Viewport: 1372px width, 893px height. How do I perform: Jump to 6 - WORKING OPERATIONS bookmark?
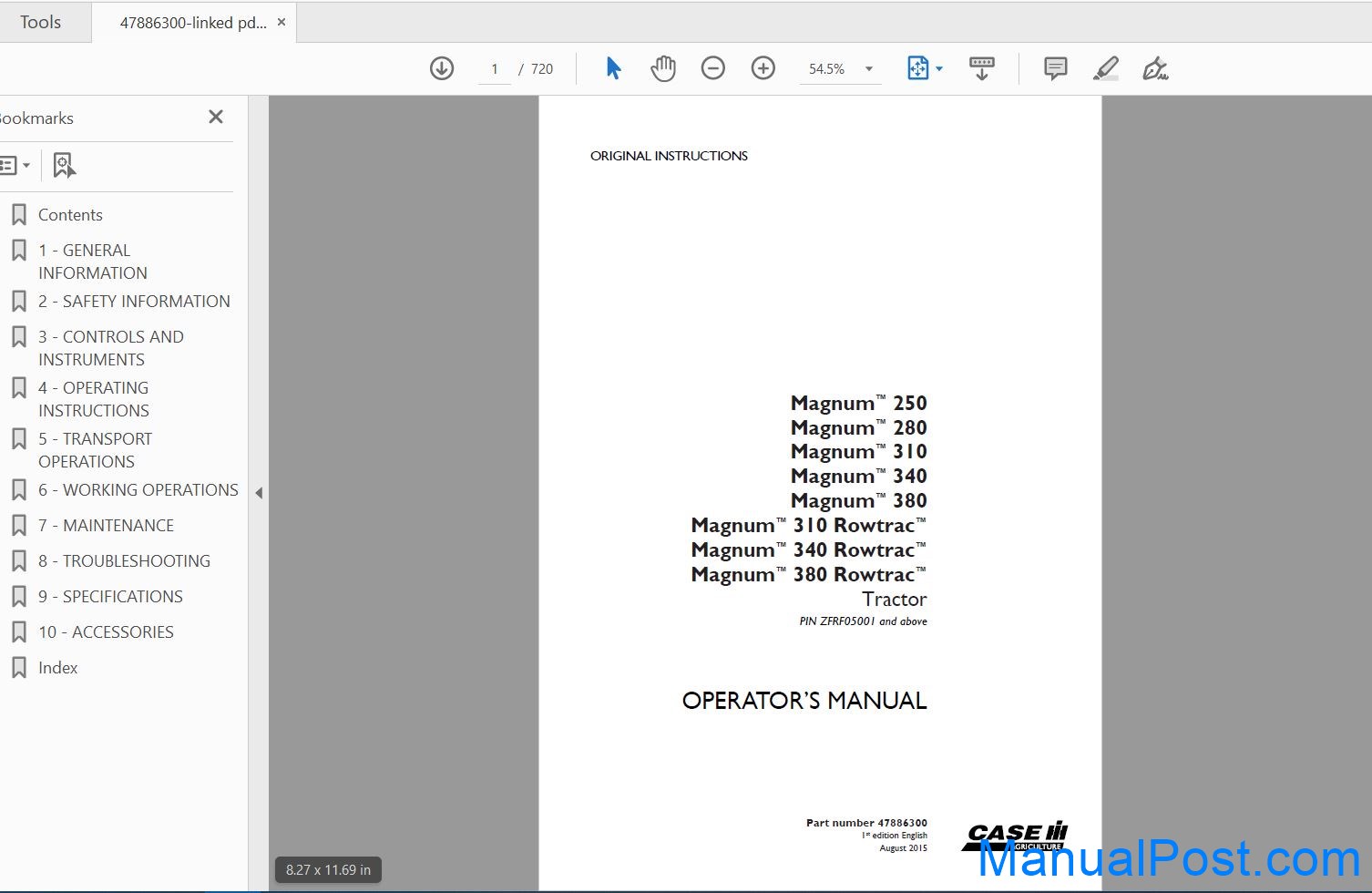click(138, 490)
